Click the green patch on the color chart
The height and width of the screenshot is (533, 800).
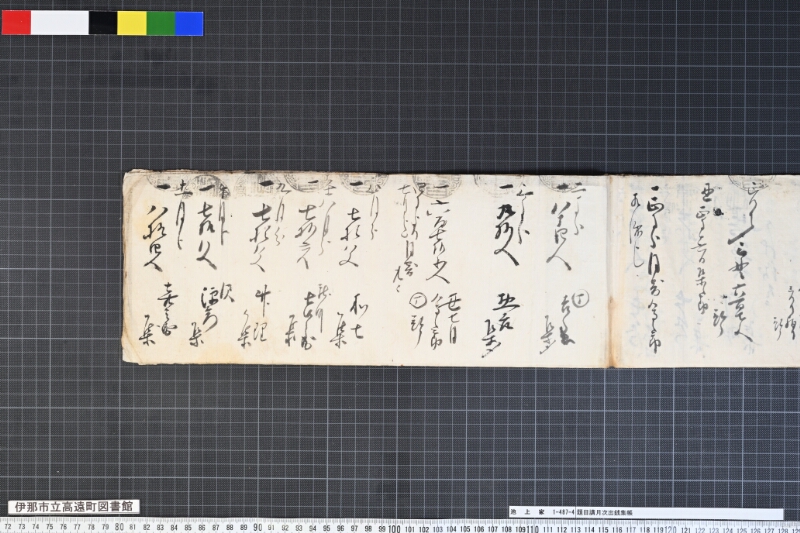pos(161,23)
